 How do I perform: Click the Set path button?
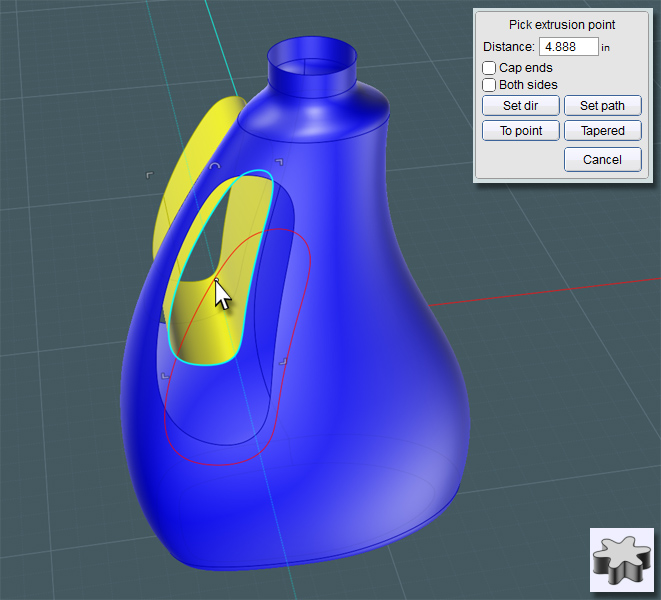point(602,105)
